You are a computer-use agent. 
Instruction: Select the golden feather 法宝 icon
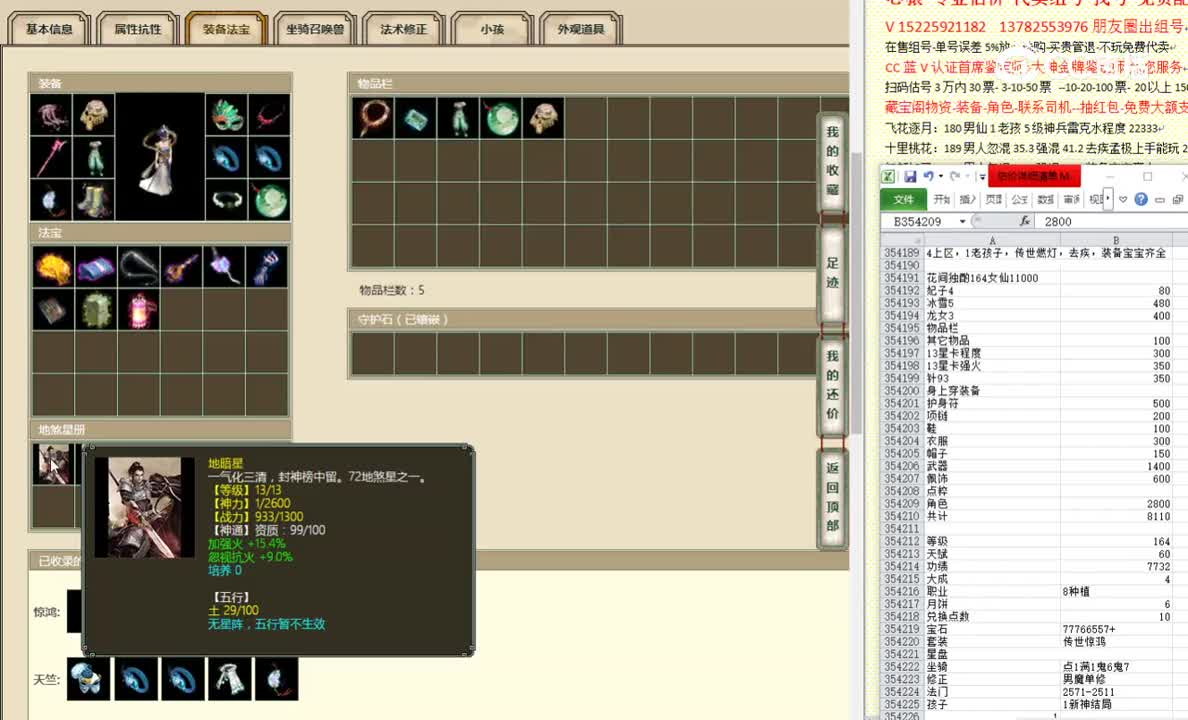[x=54, y=266]
